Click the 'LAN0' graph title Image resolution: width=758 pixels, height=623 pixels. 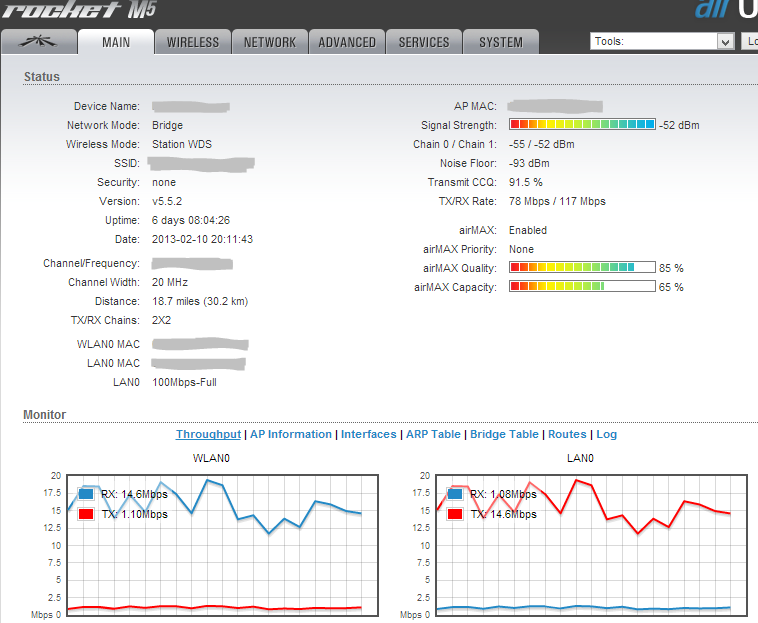tap(580, 458)
